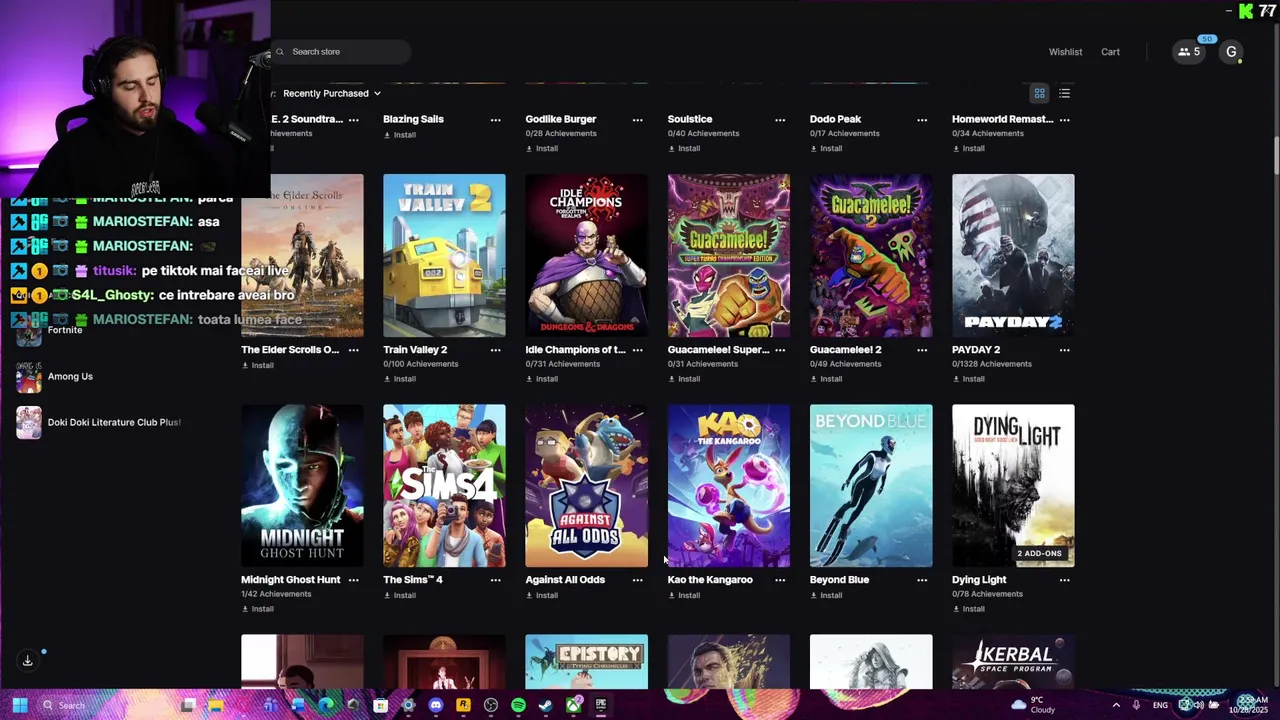Open the downloads icon in the sidebar

(x=28, y=660)
